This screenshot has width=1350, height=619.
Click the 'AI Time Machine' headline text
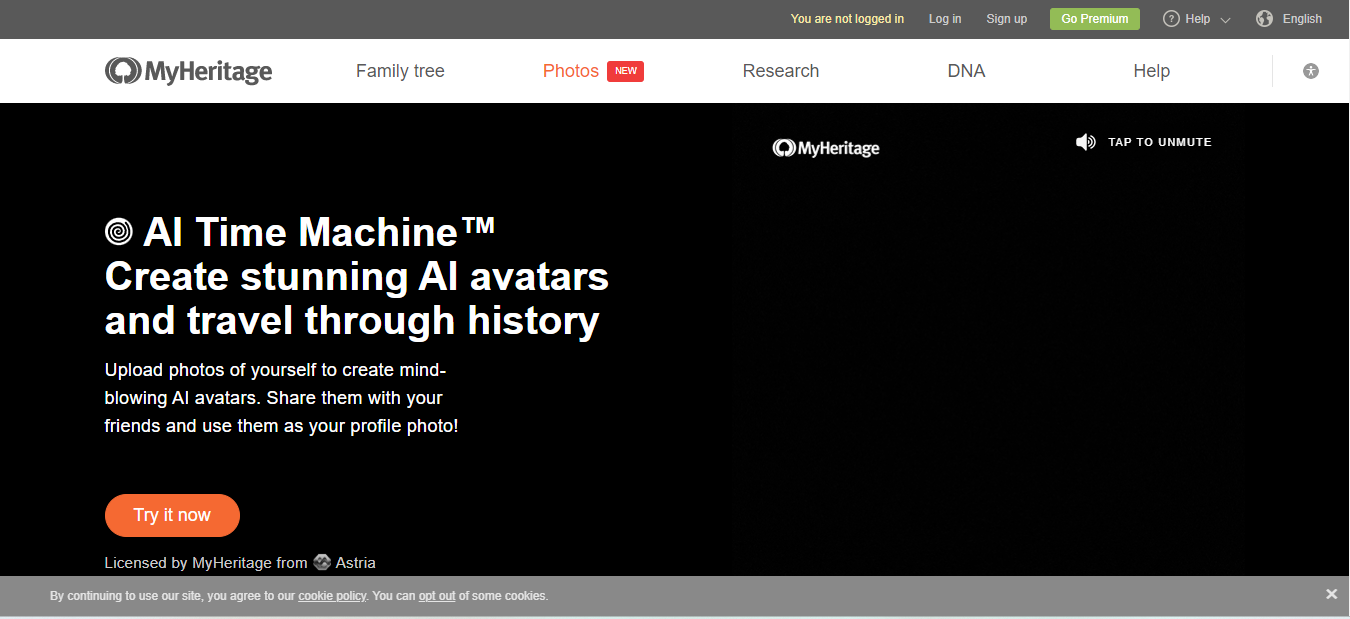(319, 232)
